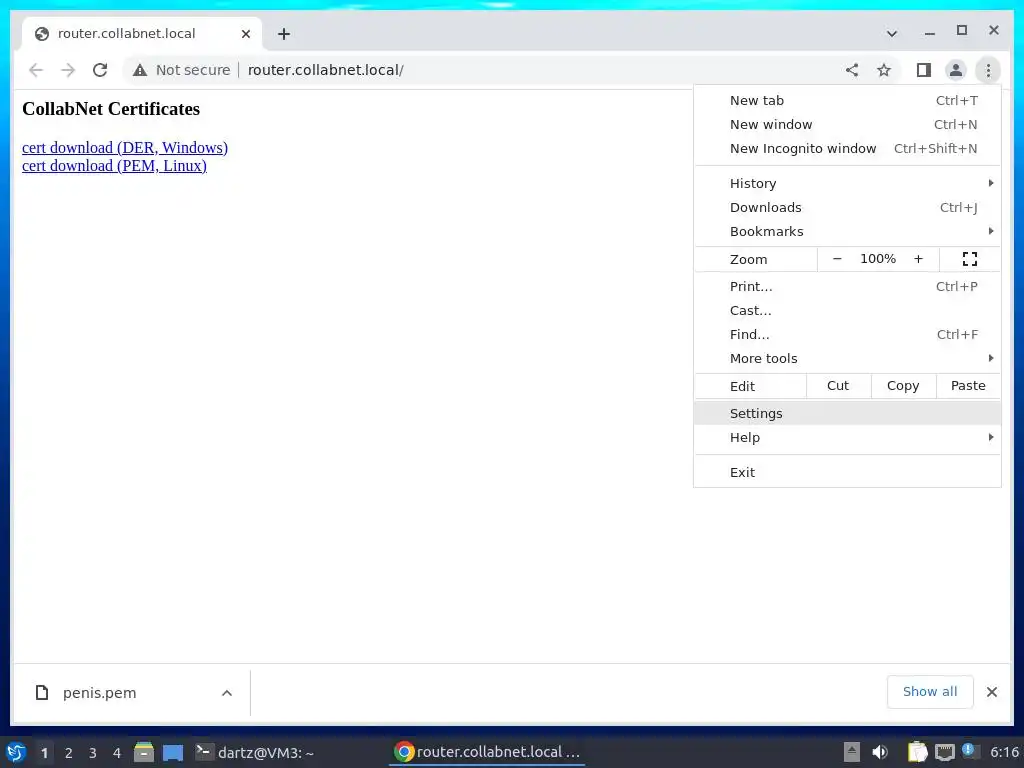This screenshot has width=1024, height=768.
Task: Close Chrome three-dot menu button
Action: pyautogui.click(x=988, y=70)
